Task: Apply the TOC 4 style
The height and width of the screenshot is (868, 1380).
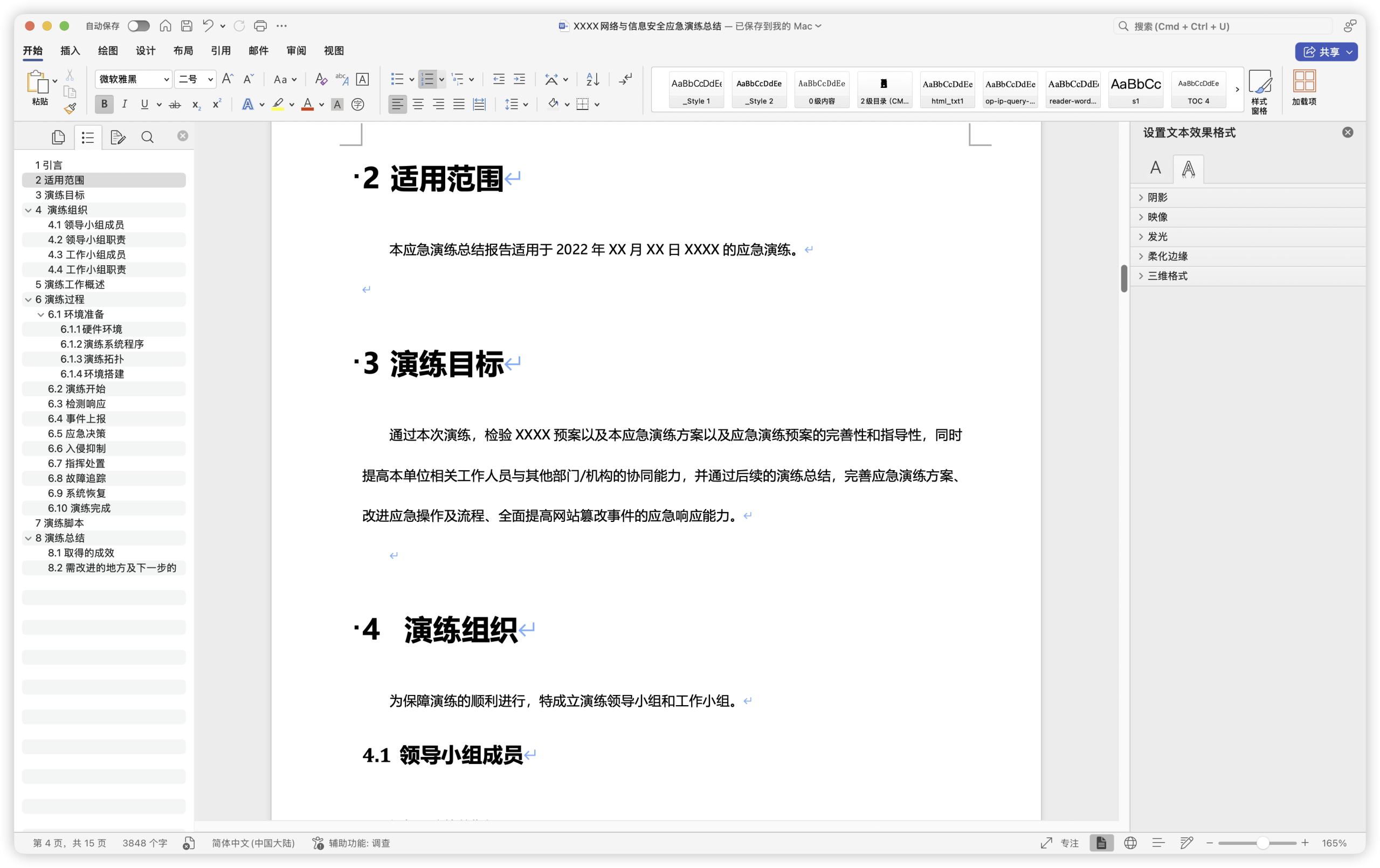Action: coord(1198,89)
